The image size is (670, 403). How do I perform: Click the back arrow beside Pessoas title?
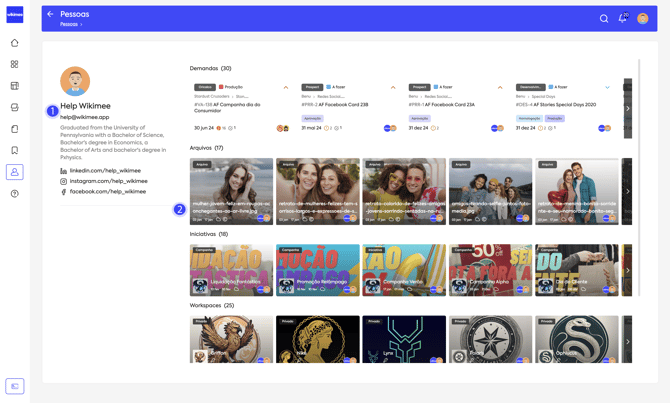tap(50, 15)
